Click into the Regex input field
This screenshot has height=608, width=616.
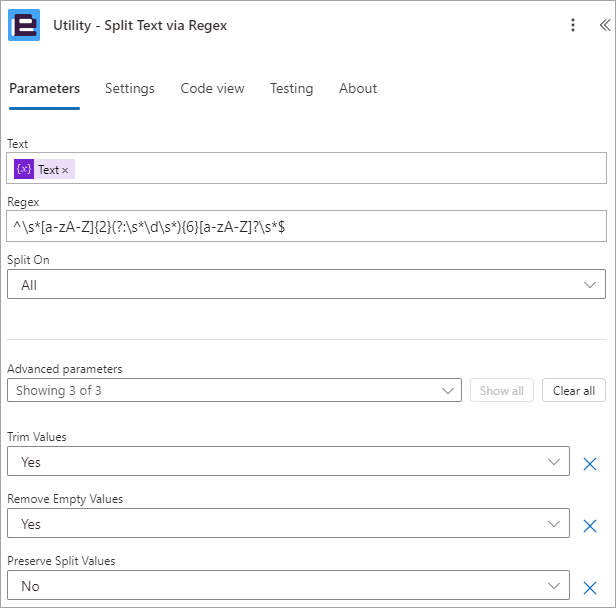tap(306, 226)
